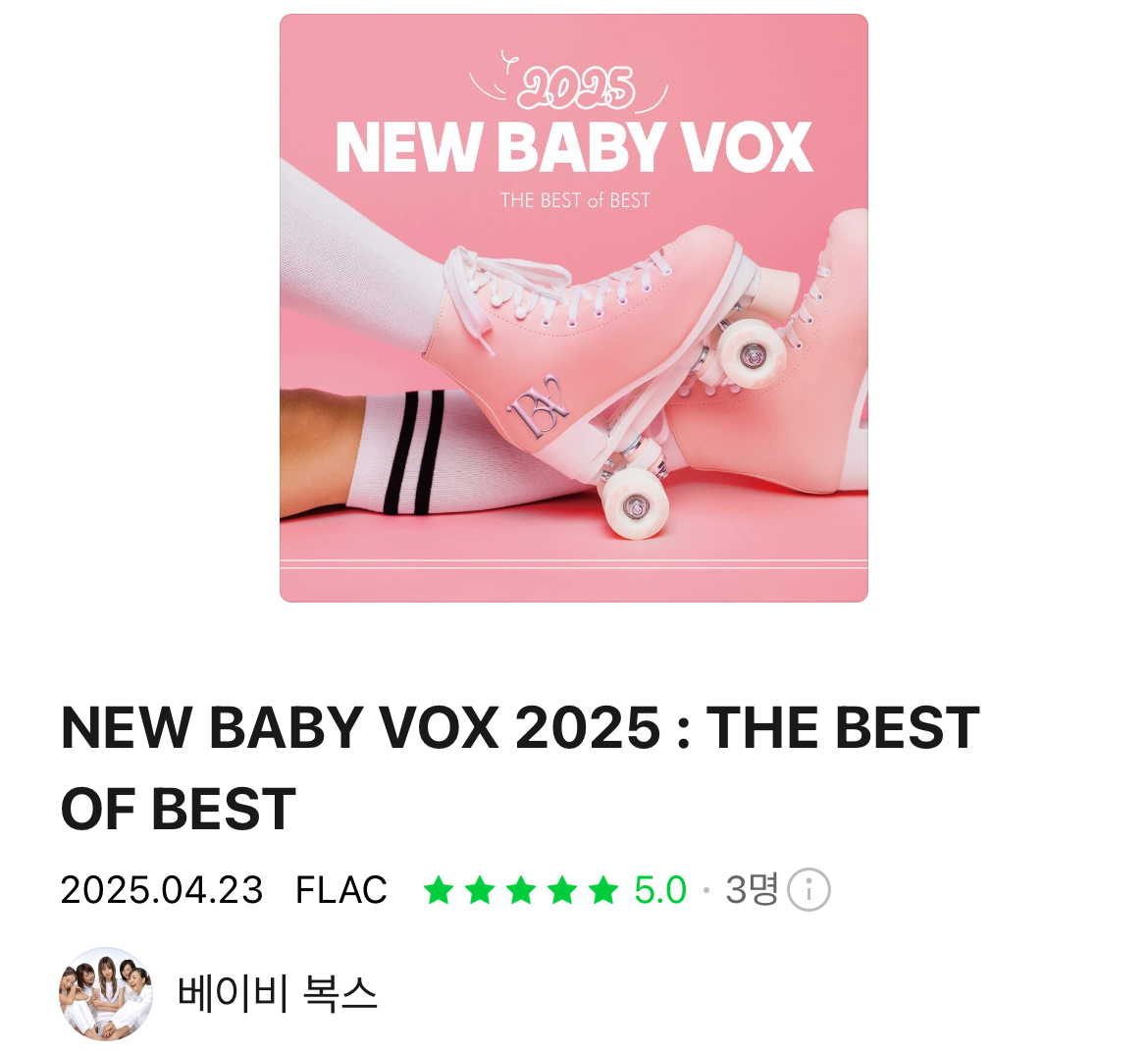Click the FLAC format label

pyautogui.click(x=341, y=890)
